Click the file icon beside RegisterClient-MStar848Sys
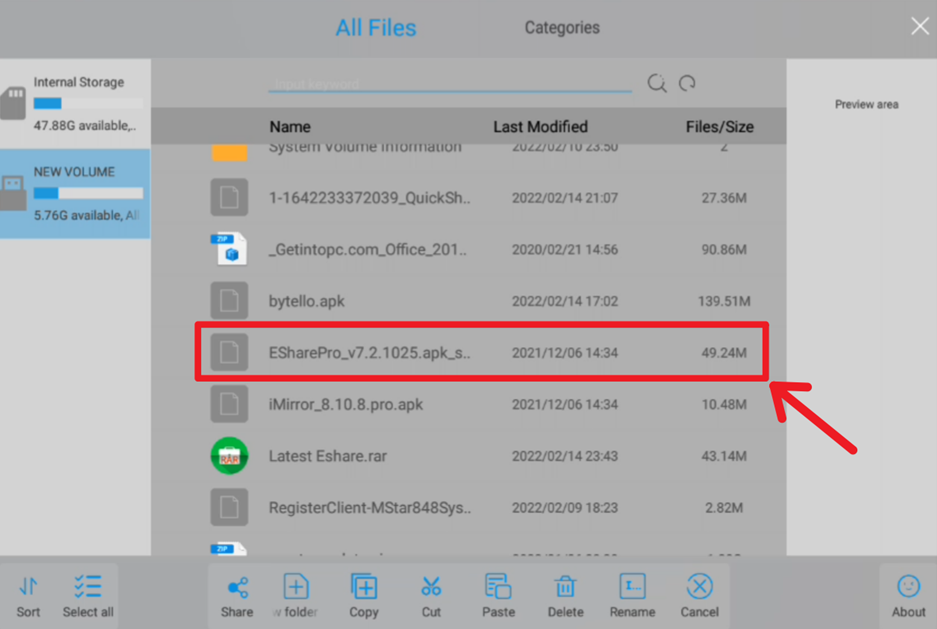Viewport: 937px width, 629px height. tap(229, 507)
